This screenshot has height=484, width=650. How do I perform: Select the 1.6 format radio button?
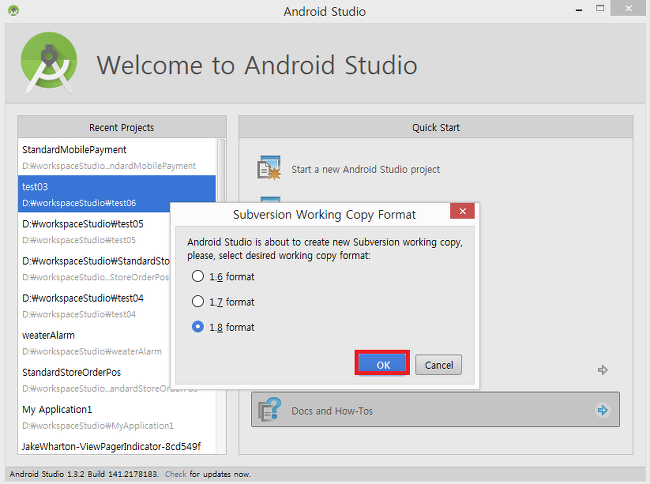[x=198, y=276]
